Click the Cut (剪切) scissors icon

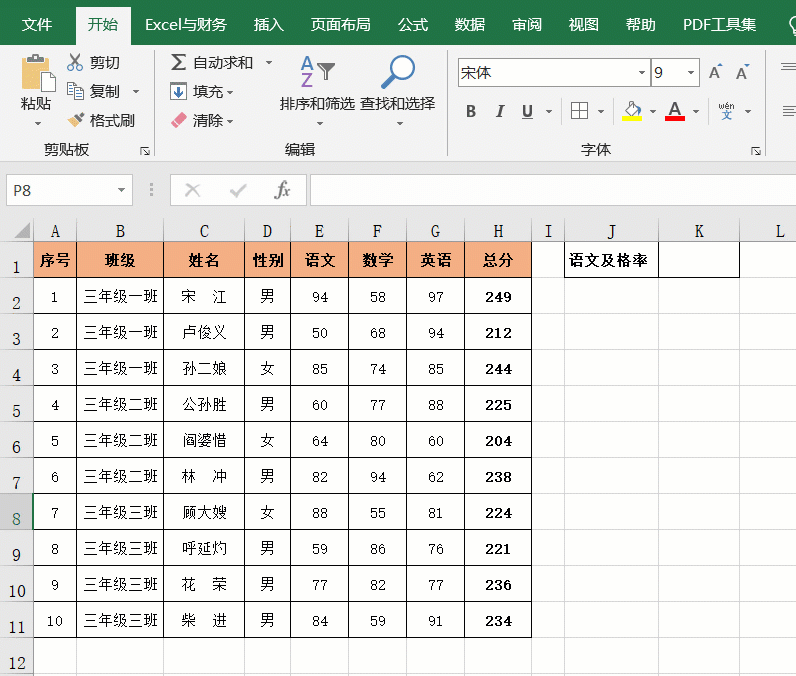click(x=76, y=62)
